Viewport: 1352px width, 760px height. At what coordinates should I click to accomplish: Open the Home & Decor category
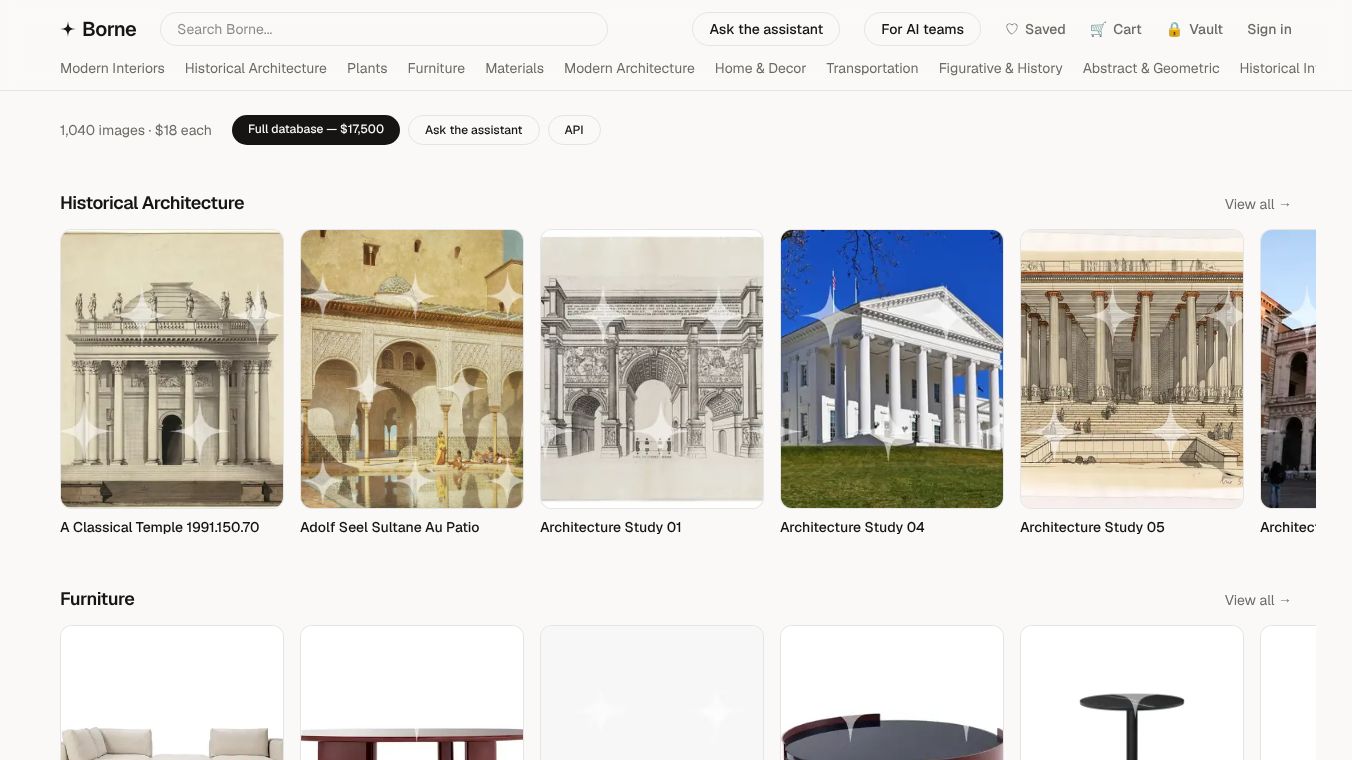coord(760,68)
